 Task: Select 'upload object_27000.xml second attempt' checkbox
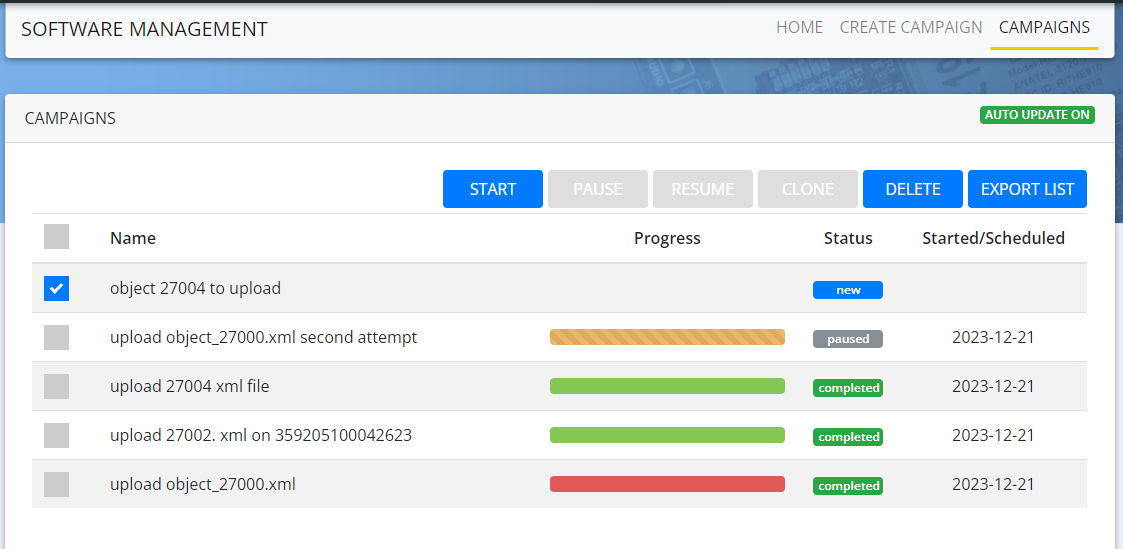pyautogui.click(x=56, y=338)
